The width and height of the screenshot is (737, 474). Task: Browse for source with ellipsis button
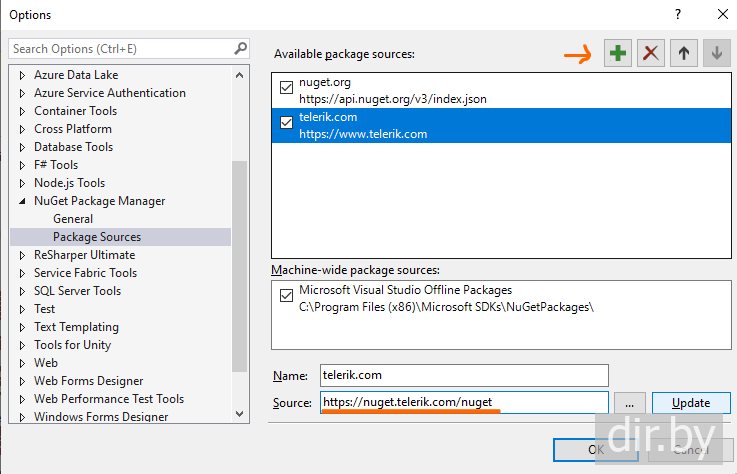629,403
